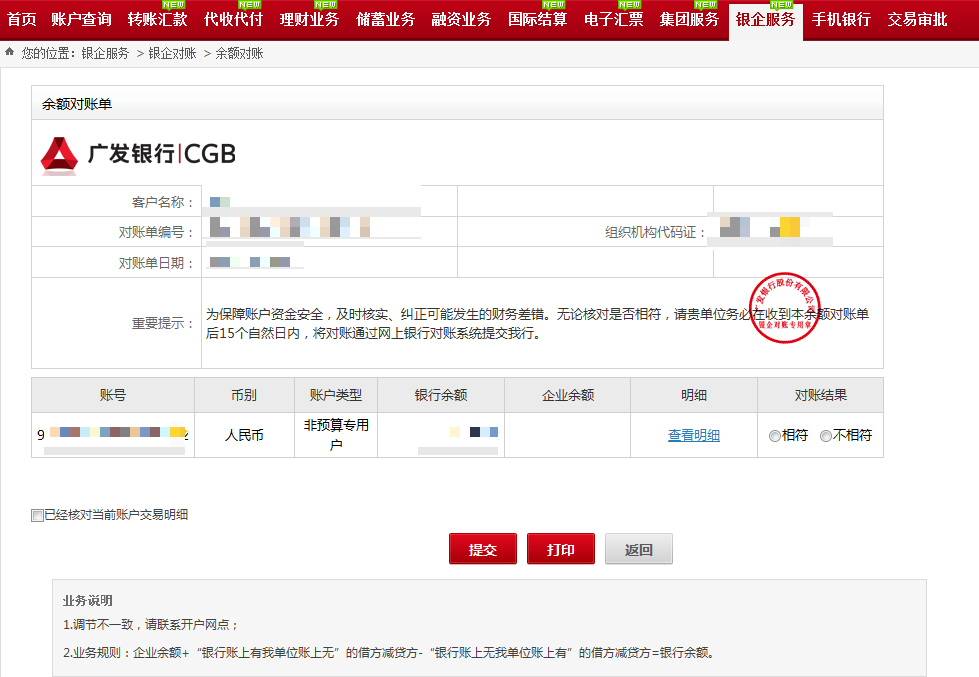The width and height of the screenshot is (979, 677).
Task: Click the 对账单编号 label
Action: (156, 232)
